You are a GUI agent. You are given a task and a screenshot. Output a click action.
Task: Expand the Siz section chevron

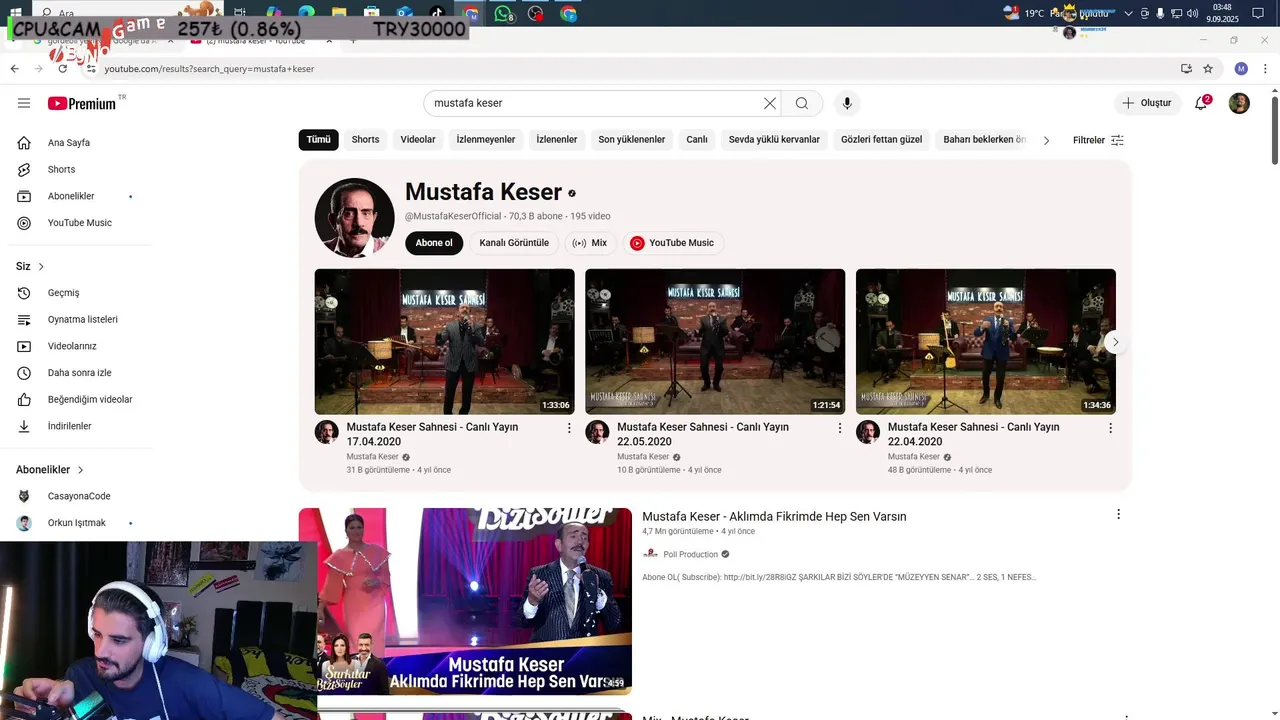point(41,267)
